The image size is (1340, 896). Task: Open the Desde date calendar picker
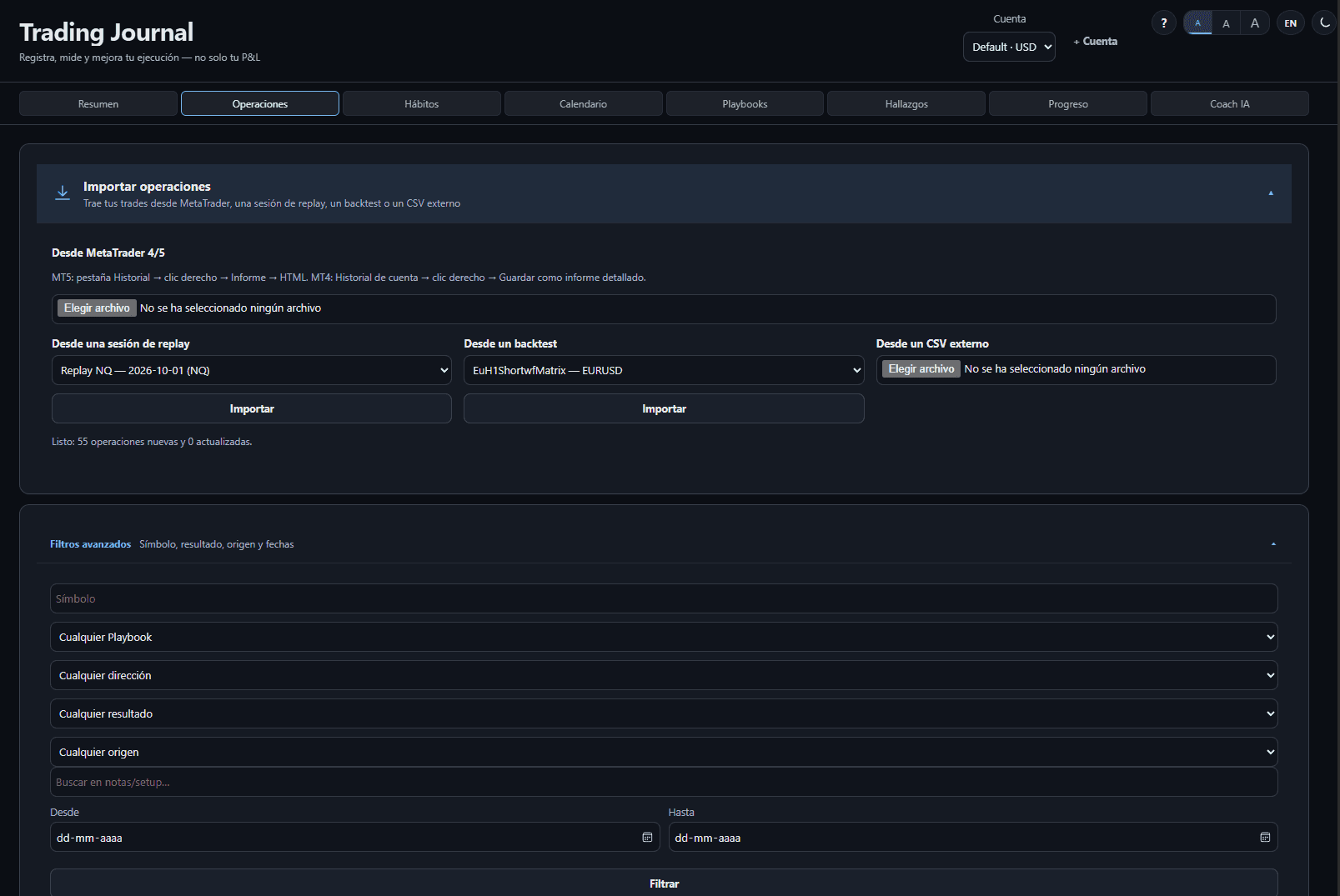[x=647, y=837]
